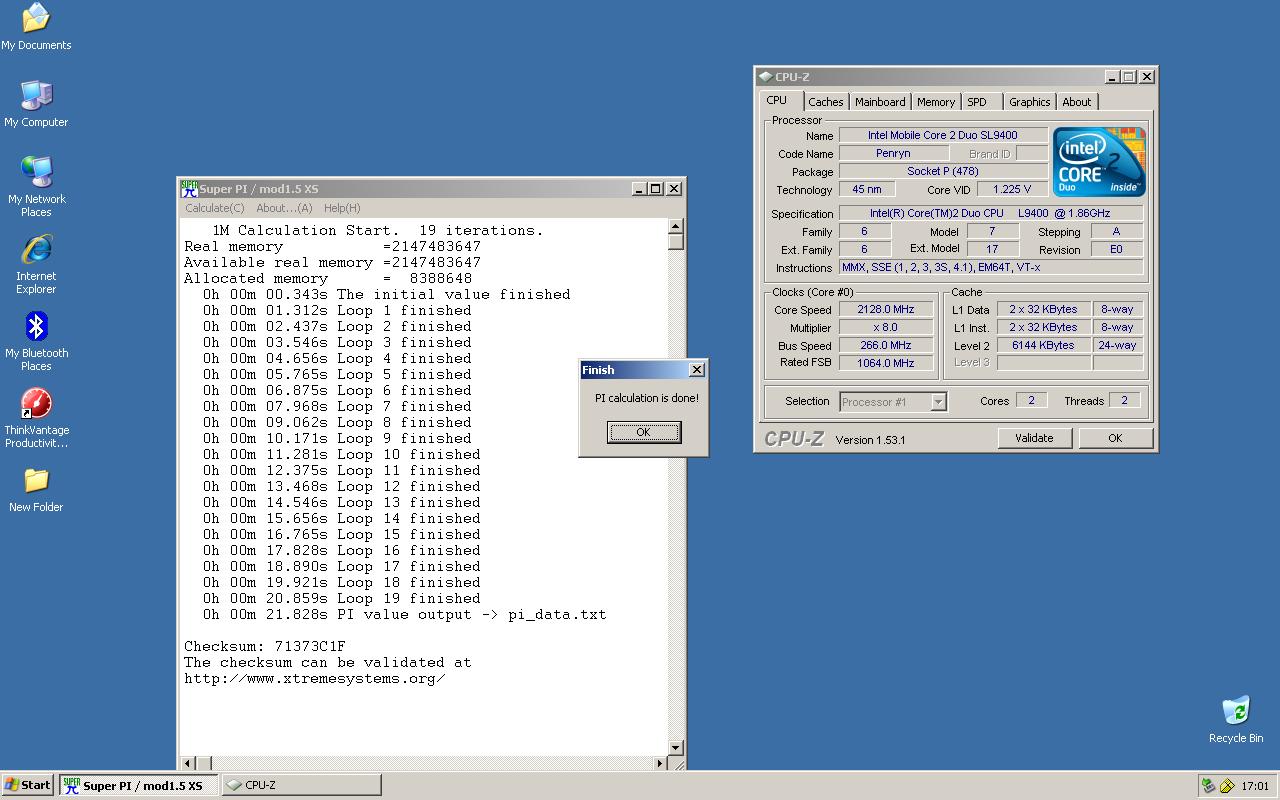Click the Multiplier value x 8.0
This screenshot has width=1280, height=800.
886,327
